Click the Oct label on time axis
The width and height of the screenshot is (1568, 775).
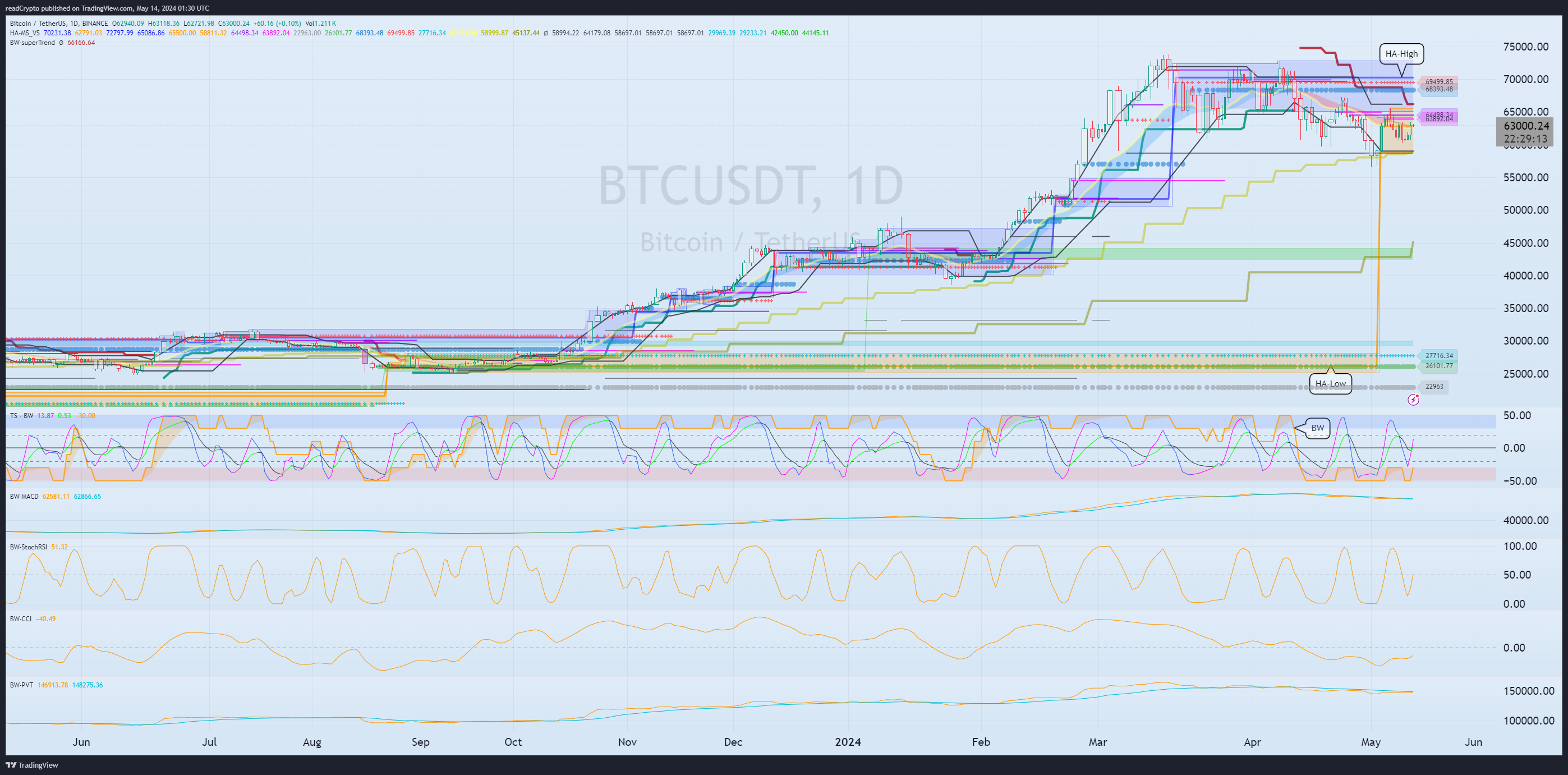point(513,742)
